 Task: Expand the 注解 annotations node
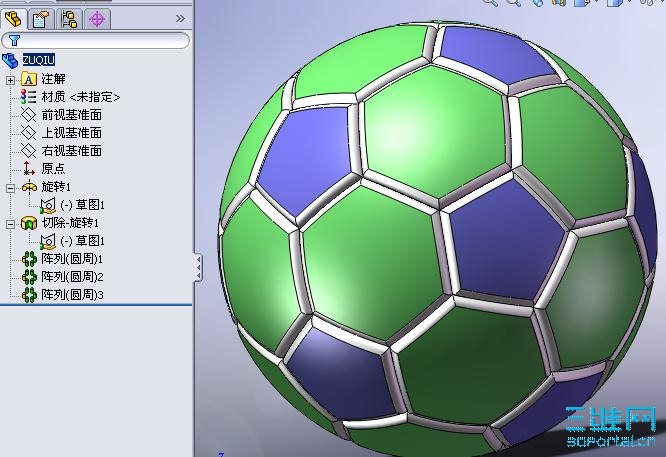[10, 80]
